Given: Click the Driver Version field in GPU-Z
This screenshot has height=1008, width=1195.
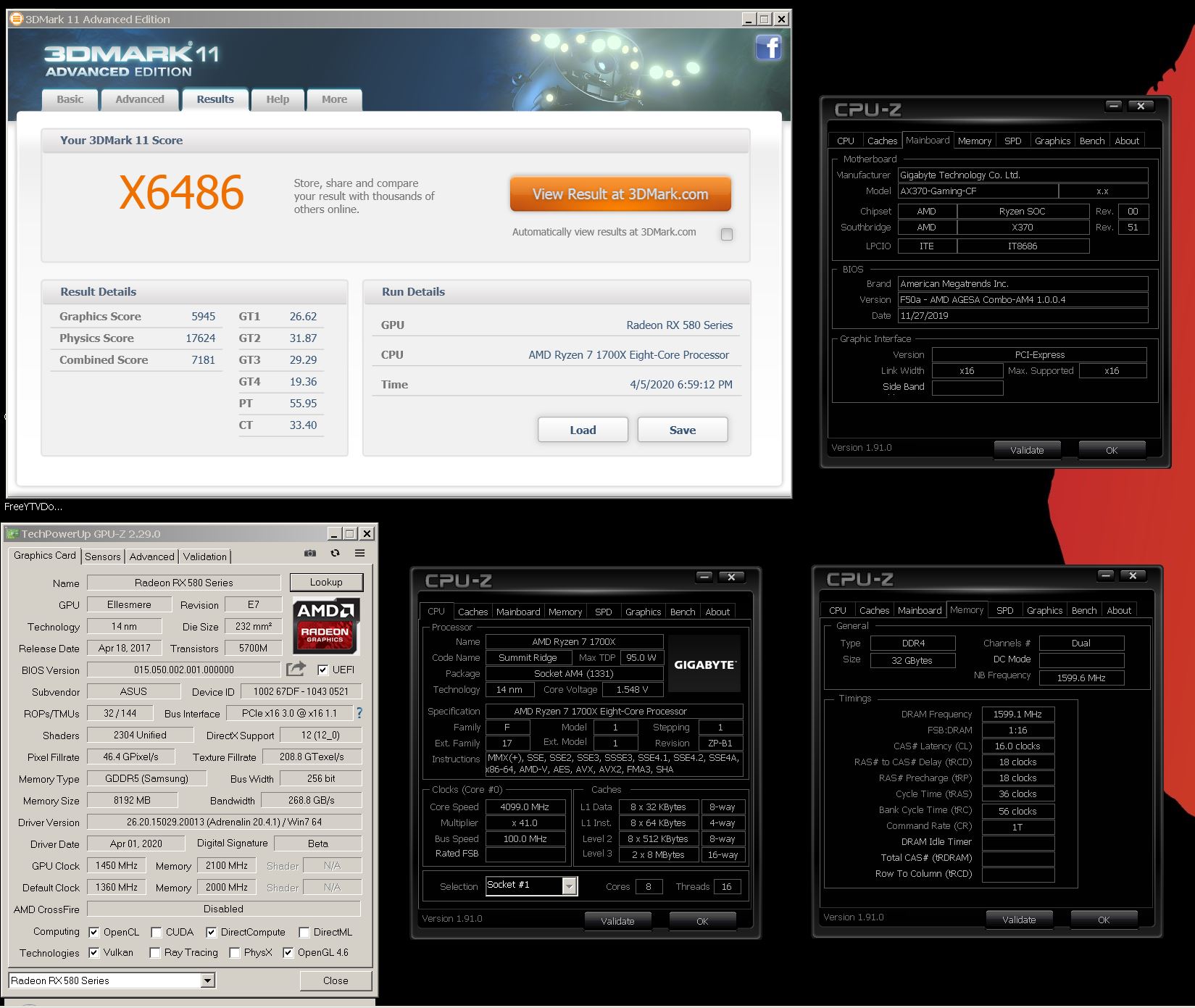Looking at the screenshot, I should [224, 822].
